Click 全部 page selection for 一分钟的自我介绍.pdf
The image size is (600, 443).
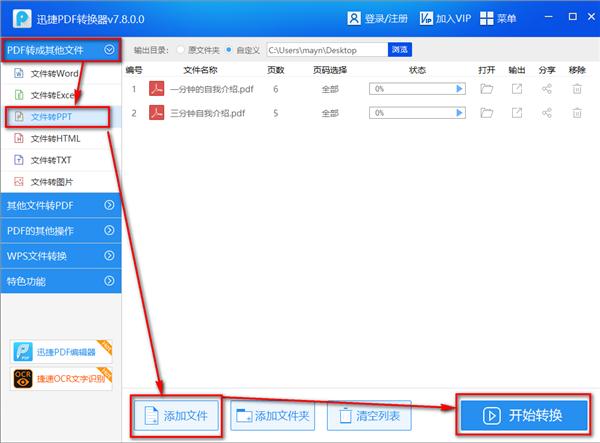click(330, 89)
